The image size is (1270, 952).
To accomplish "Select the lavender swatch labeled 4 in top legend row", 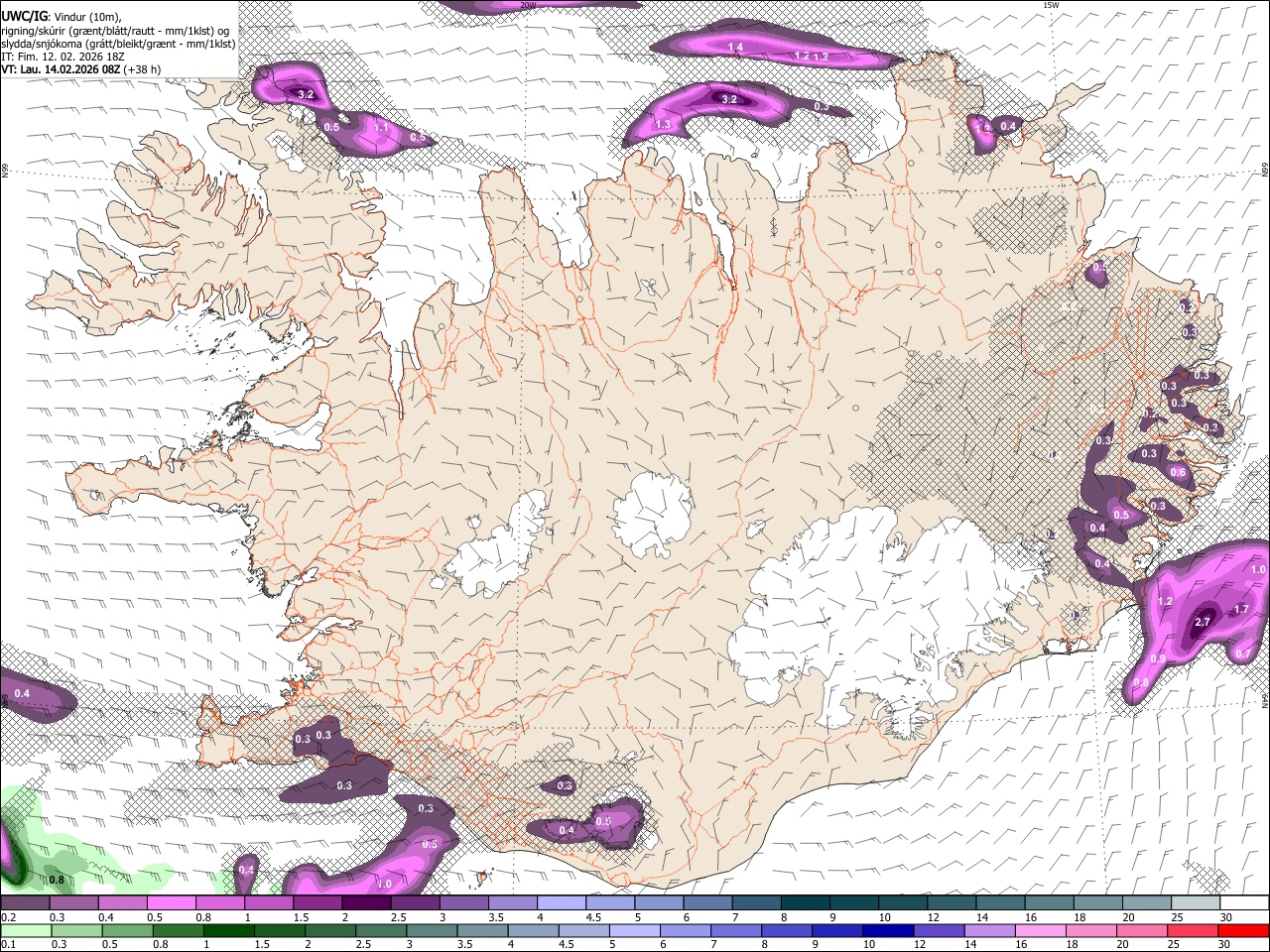I will click(562, 903).
